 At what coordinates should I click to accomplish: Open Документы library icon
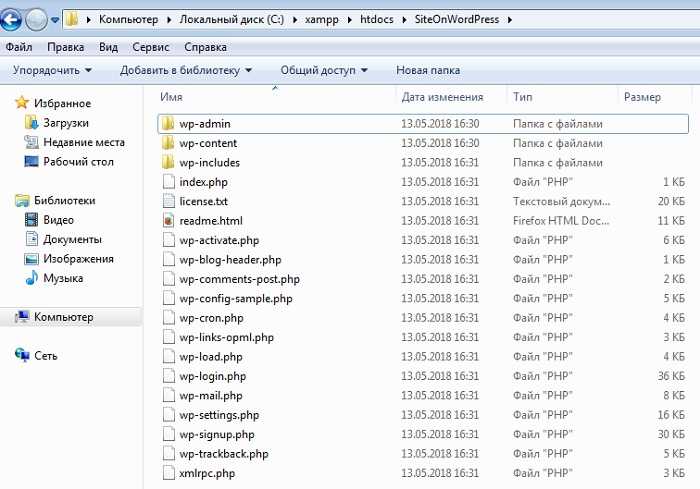pos(31,239)
